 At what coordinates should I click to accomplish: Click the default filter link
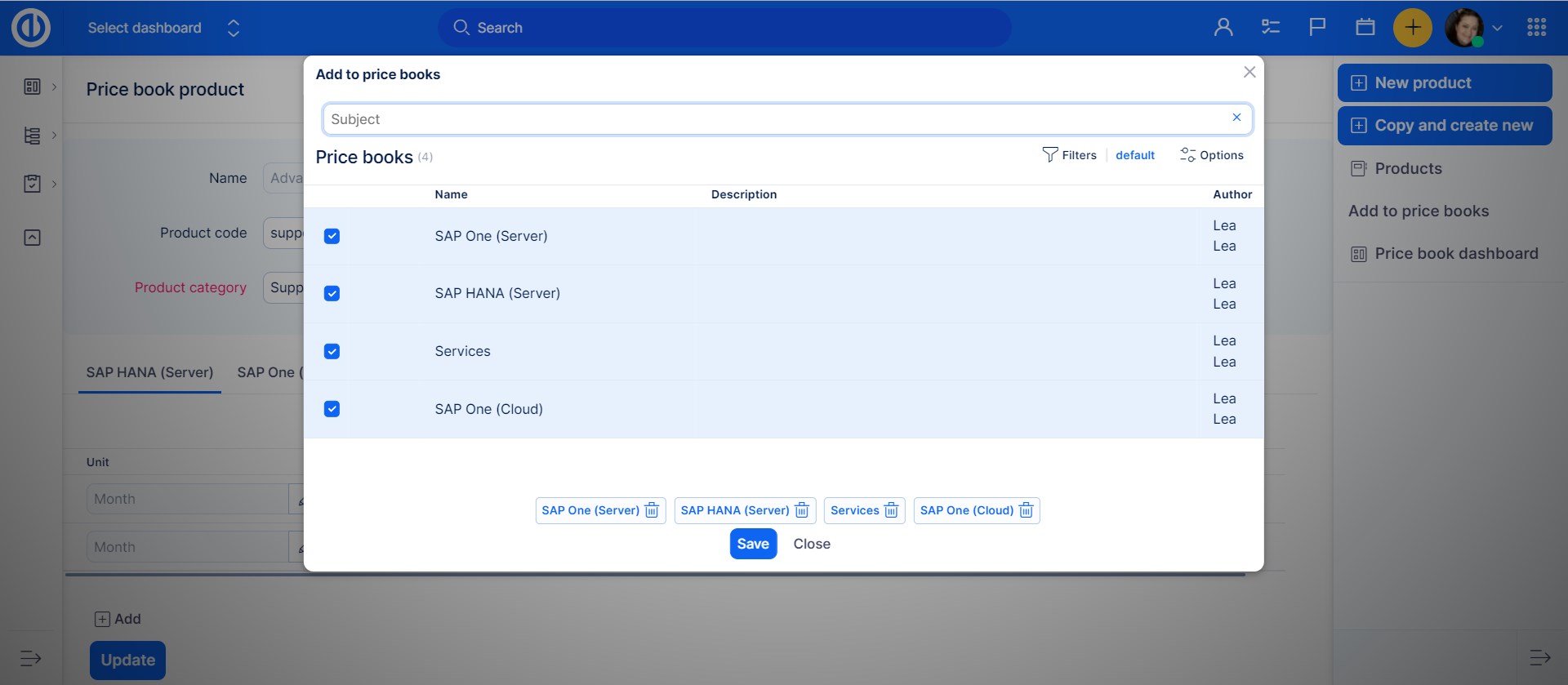1134,155
